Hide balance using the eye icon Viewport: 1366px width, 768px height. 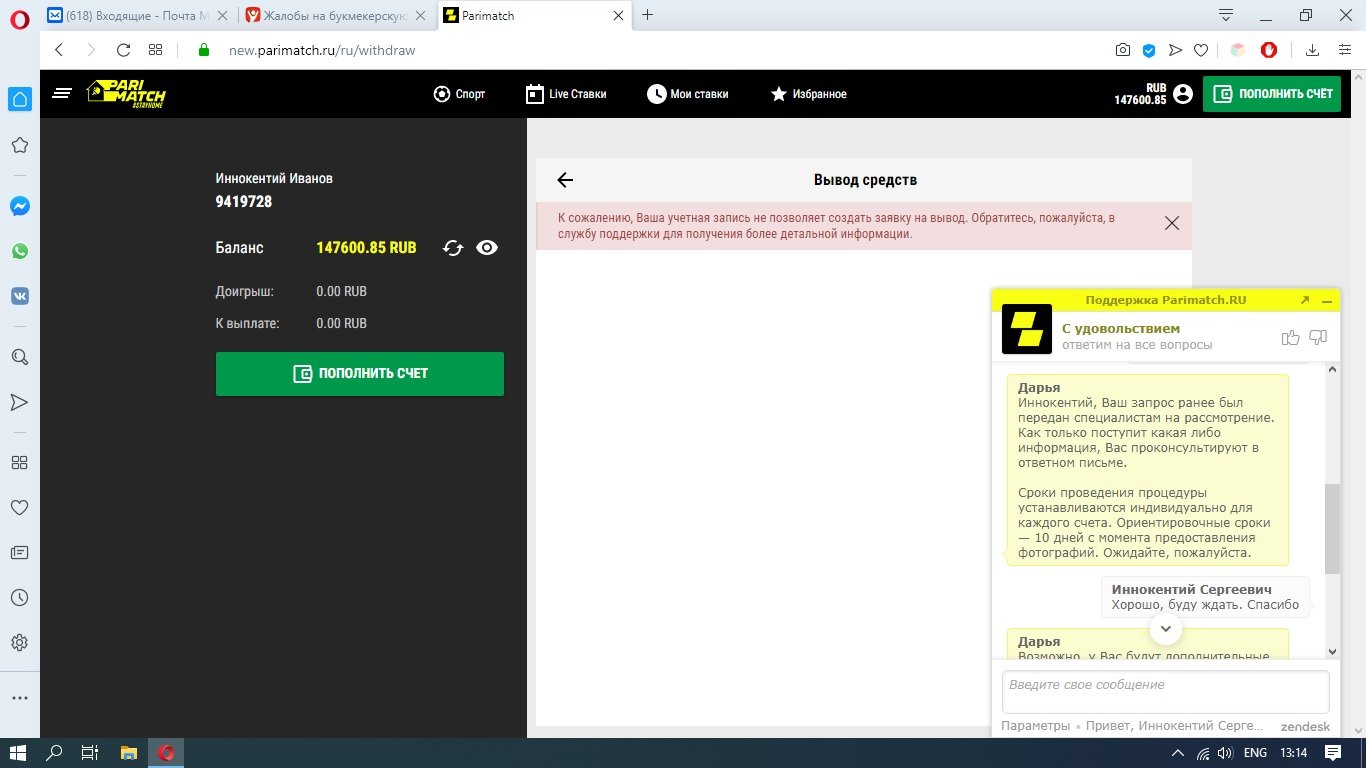[487, 248]
